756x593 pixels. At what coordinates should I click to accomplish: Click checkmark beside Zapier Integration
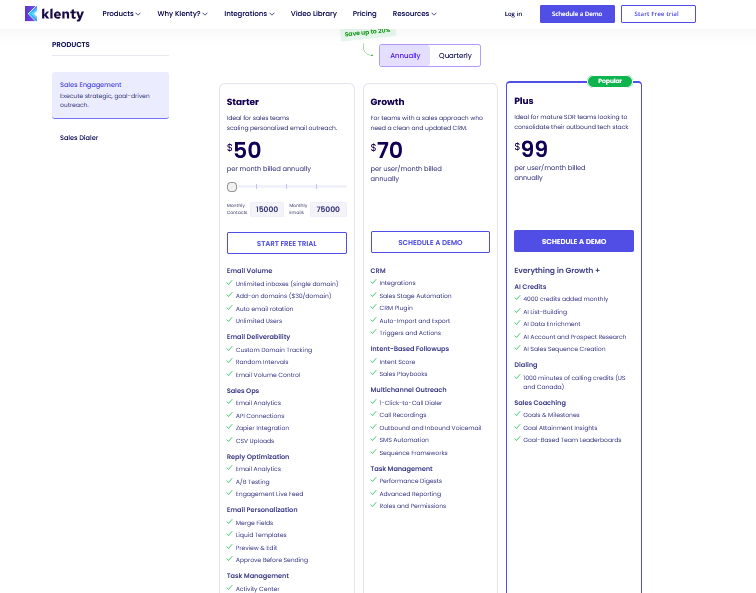click(230, 427)
